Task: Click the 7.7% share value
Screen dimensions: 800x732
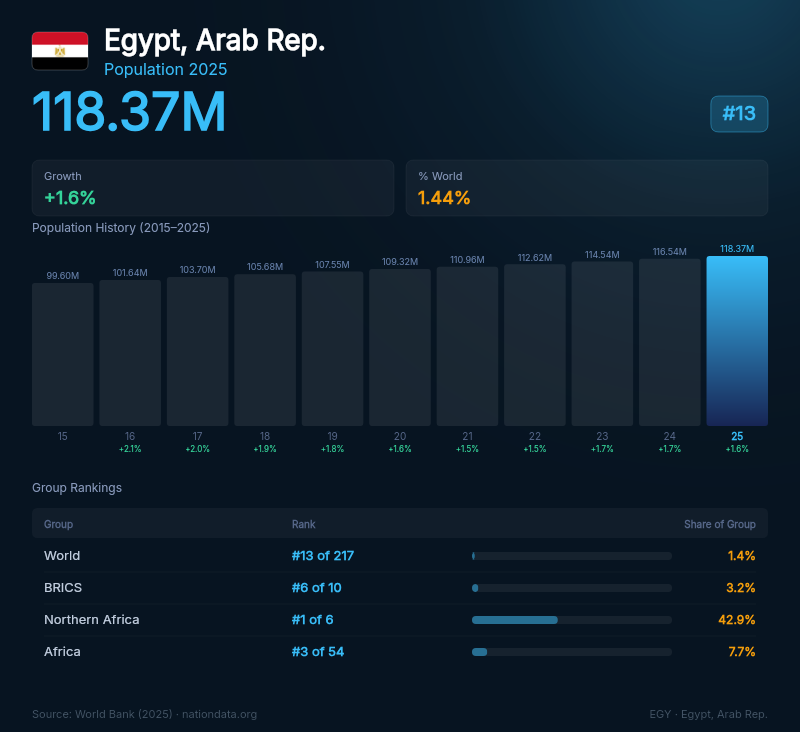Action: [742, 651]
